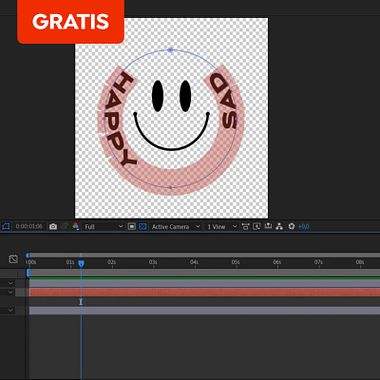380x380 pixels.
Task: Open the dropdown beside the red layer
Action: point(11,292)
